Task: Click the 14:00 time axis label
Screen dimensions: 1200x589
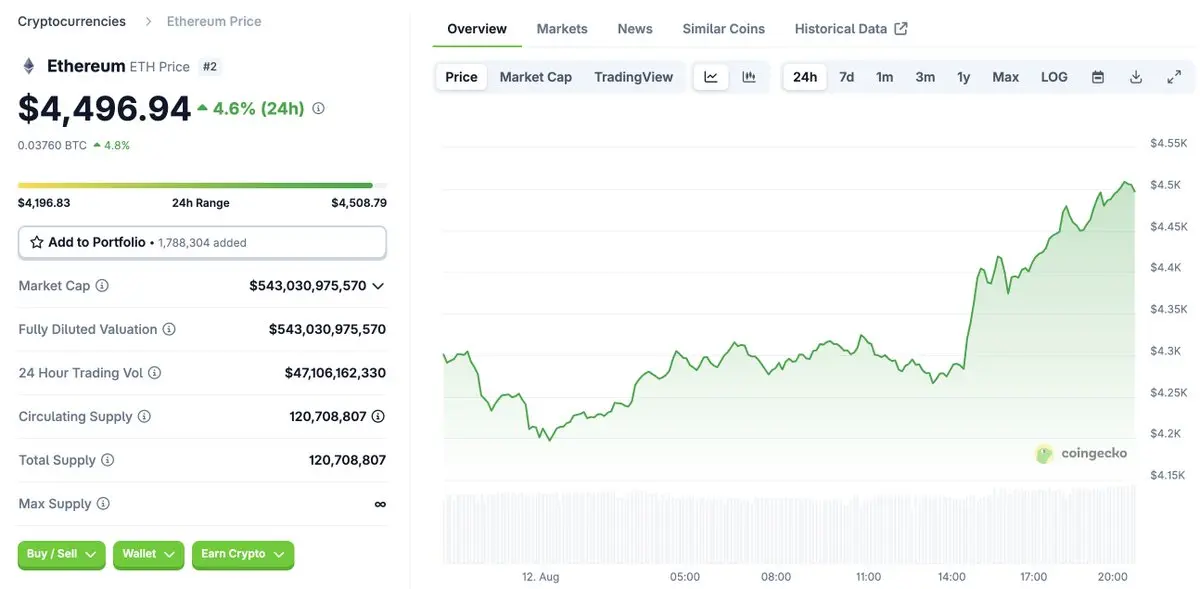Action: point(952,577)
